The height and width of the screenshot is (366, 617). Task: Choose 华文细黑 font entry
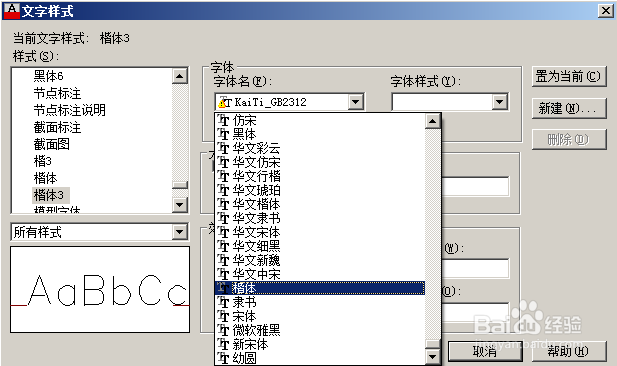(320, 246)
